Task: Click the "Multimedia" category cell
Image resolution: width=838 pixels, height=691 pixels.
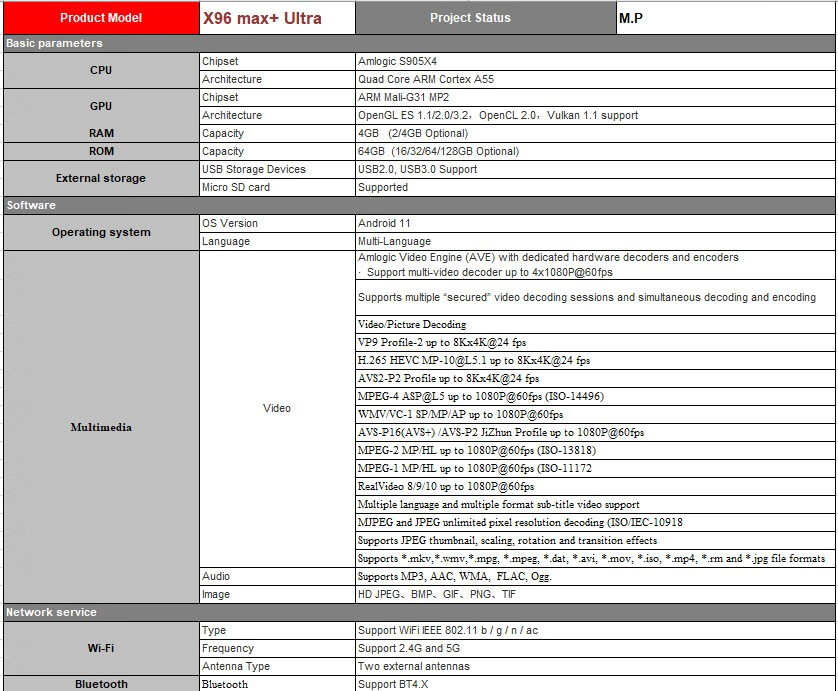Action: click(101, 427)
